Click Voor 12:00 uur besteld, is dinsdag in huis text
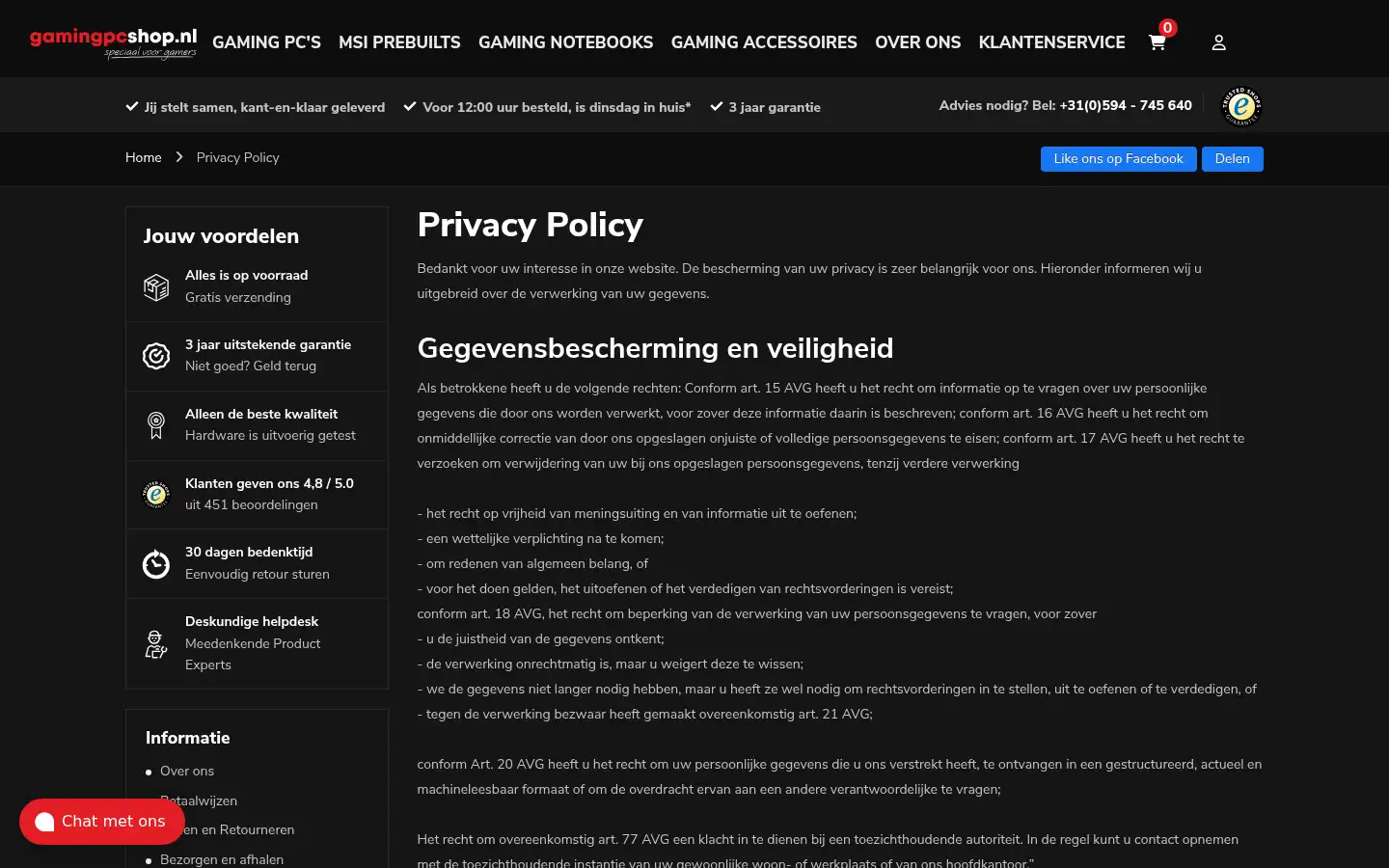This screenshot has width=1389, height=868. pos(557,107)
